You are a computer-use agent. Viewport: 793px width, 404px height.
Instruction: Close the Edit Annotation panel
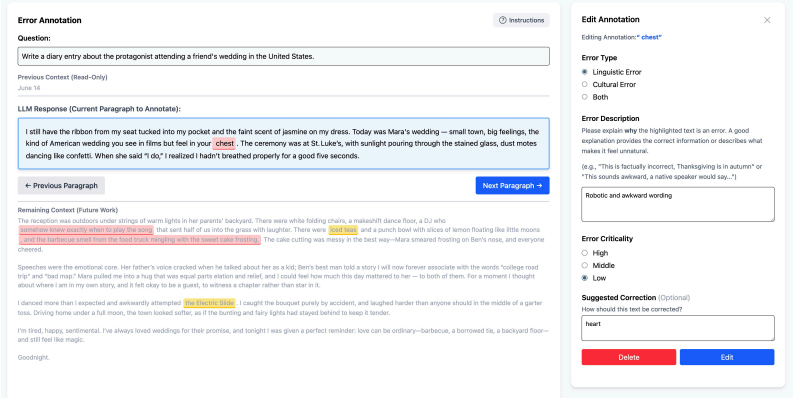point(767,20)
